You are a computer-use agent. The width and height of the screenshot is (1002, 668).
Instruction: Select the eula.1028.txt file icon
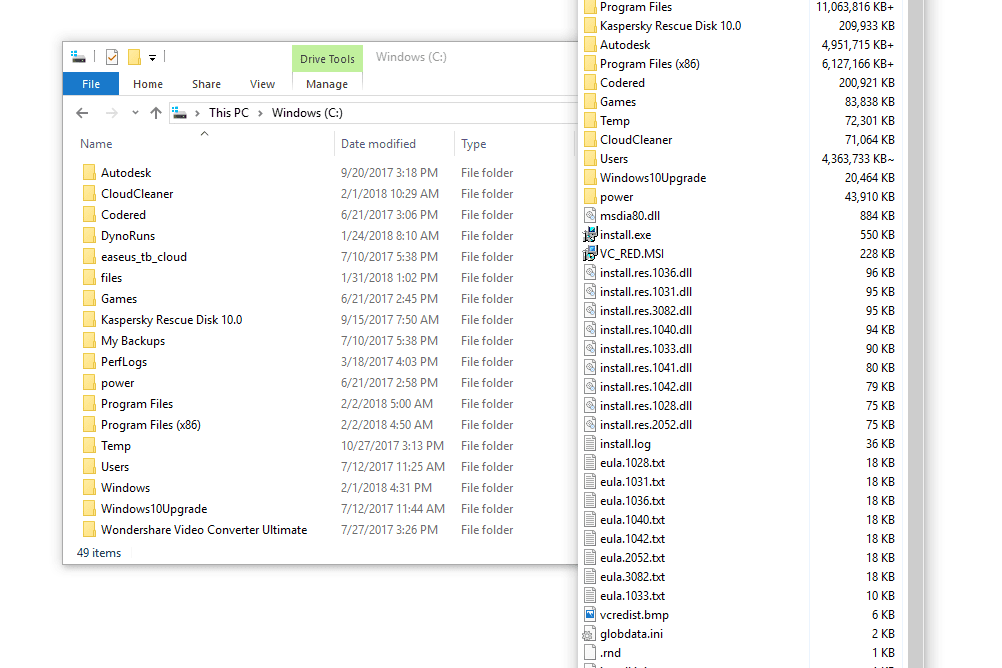point(590,463)
